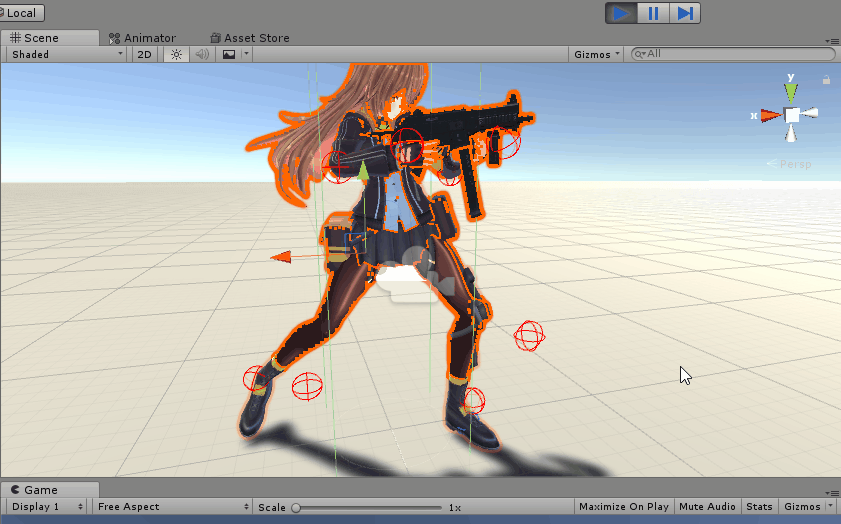The height and width of the screenshot is (524, 841).
Task: Toggle the scene gizmo lock icon
Action: (x=826, y=79)
